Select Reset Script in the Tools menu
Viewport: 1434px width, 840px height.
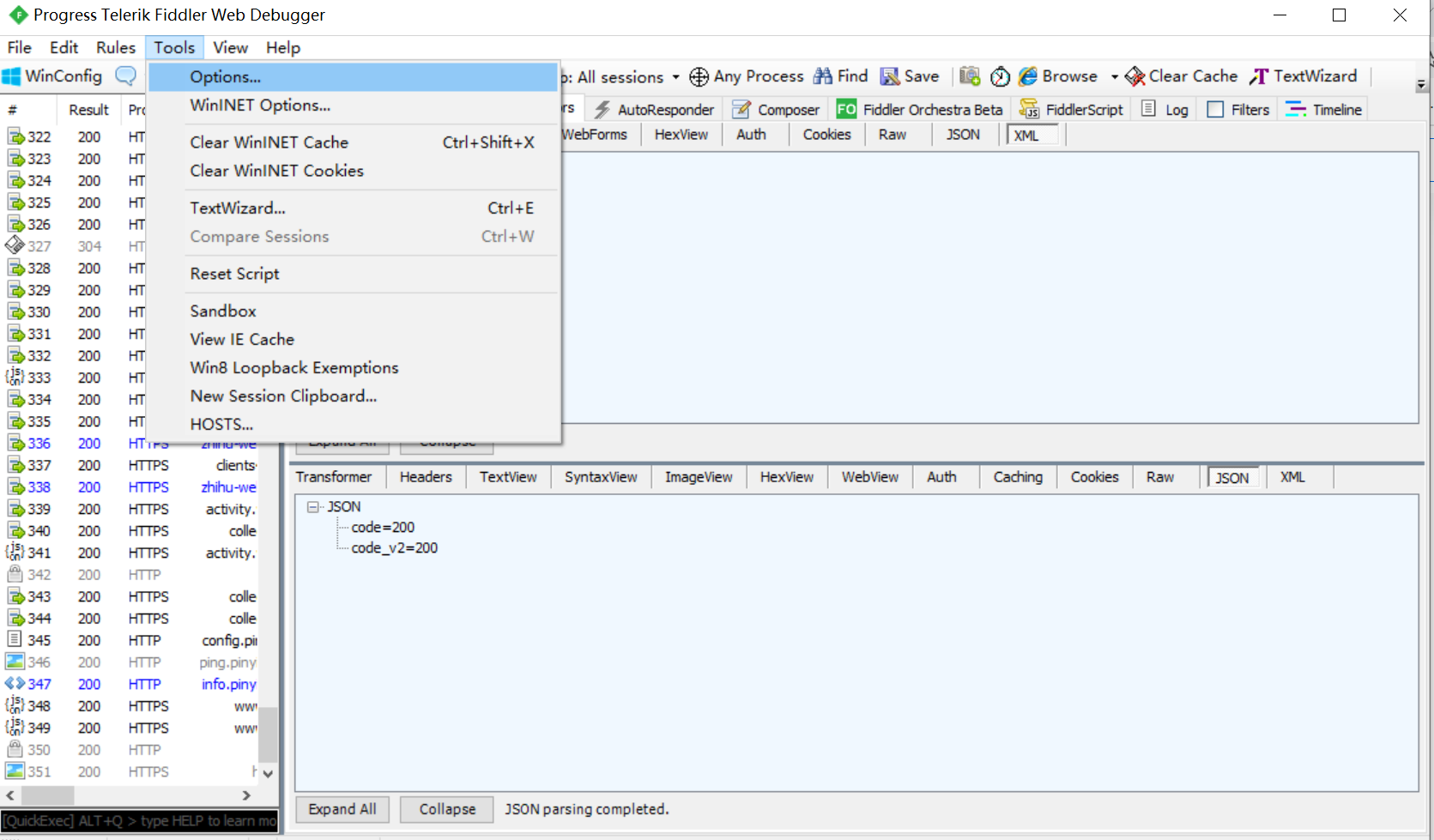(x=353, y=274)
